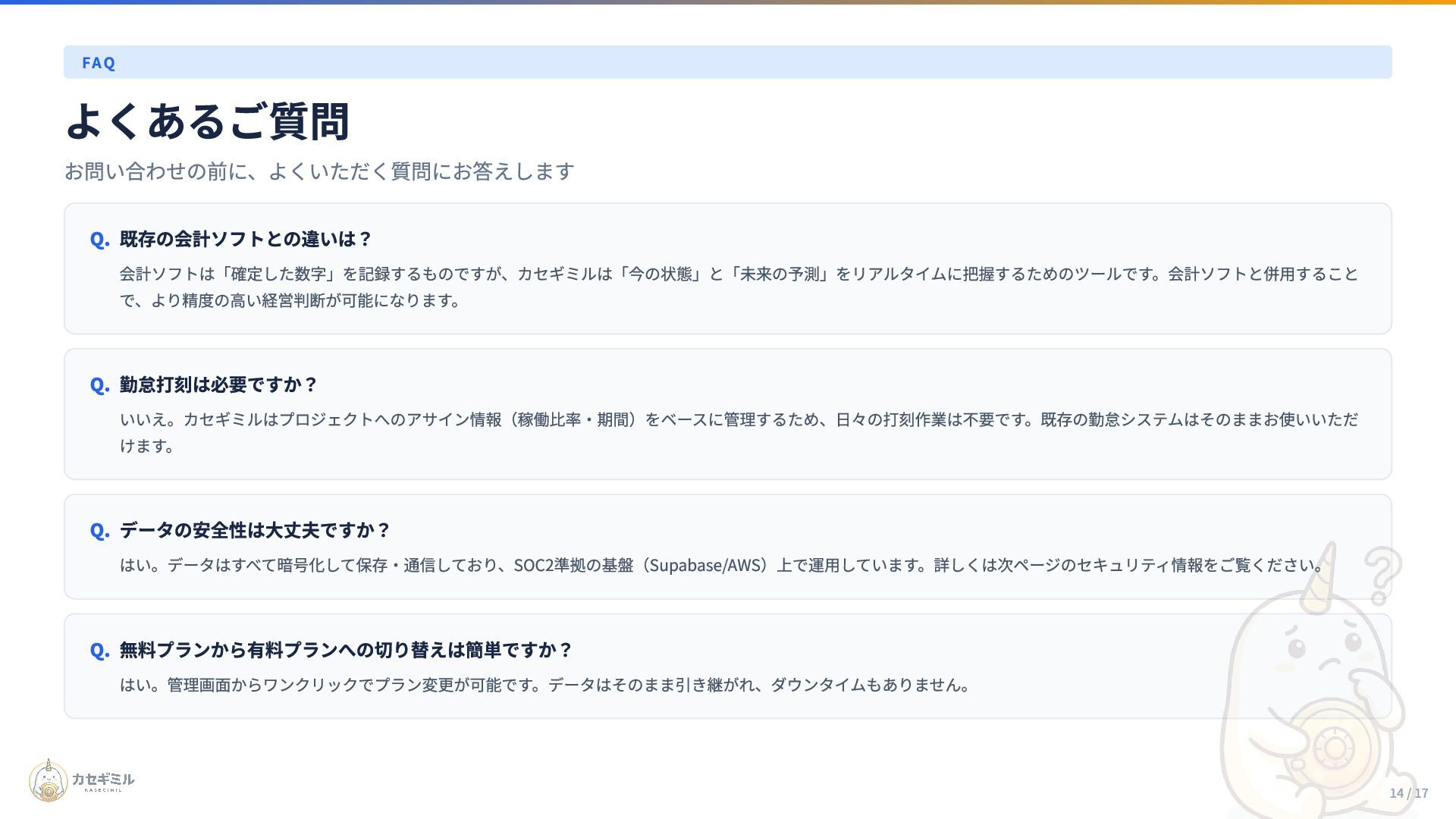
Task: Click the Q. mark for plan switching question
Action: point(99,651)
